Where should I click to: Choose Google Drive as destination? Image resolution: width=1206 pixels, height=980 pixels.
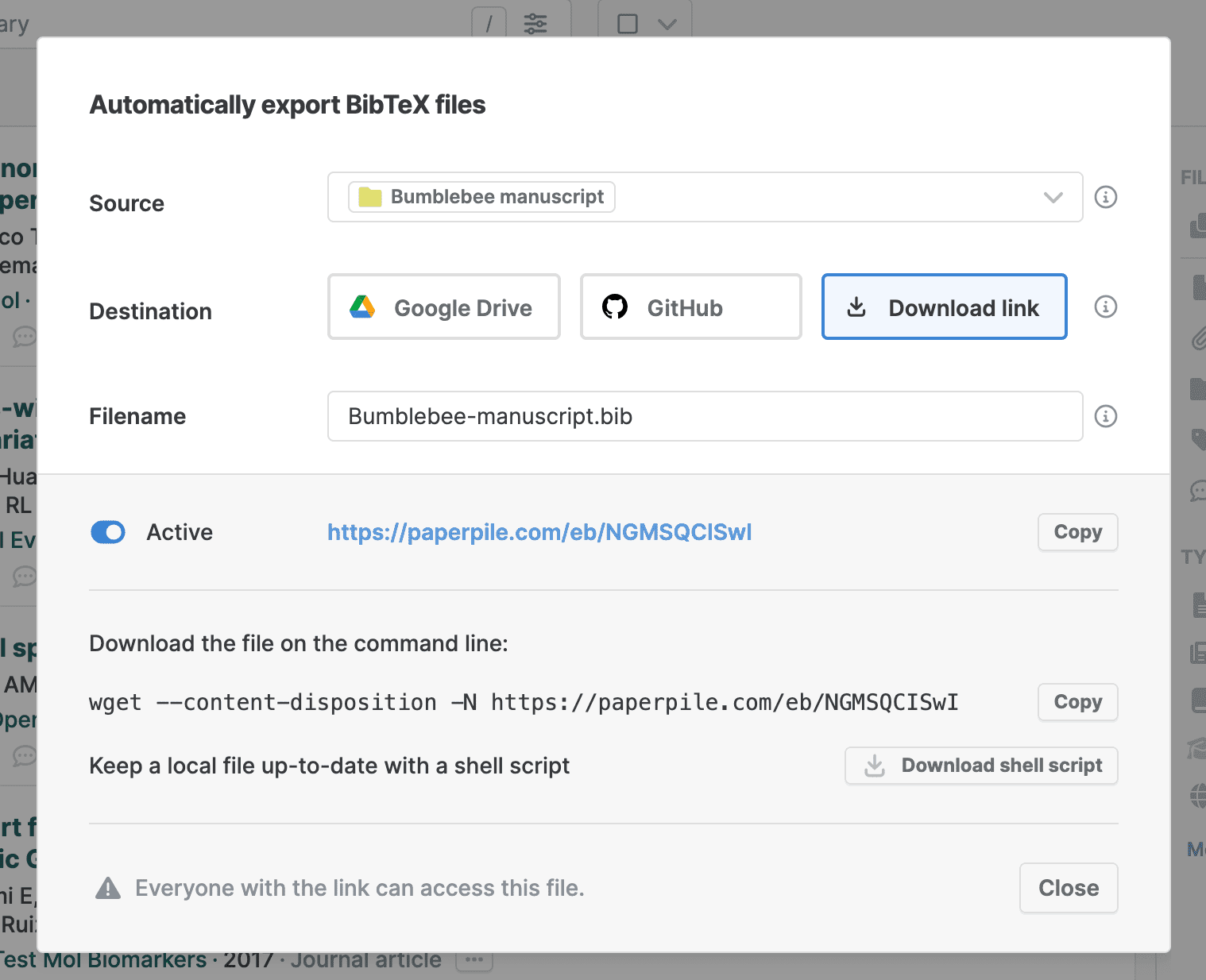444,307
